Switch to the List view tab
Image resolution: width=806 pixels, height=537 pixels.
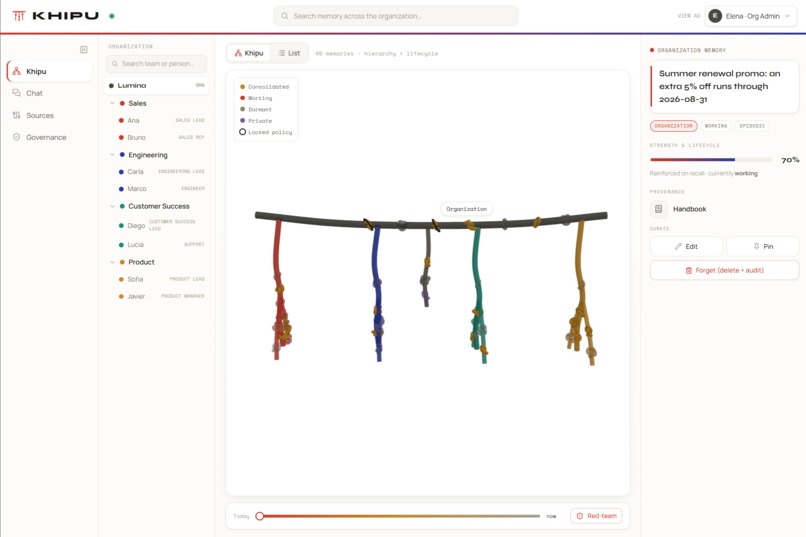click(289, 53)
